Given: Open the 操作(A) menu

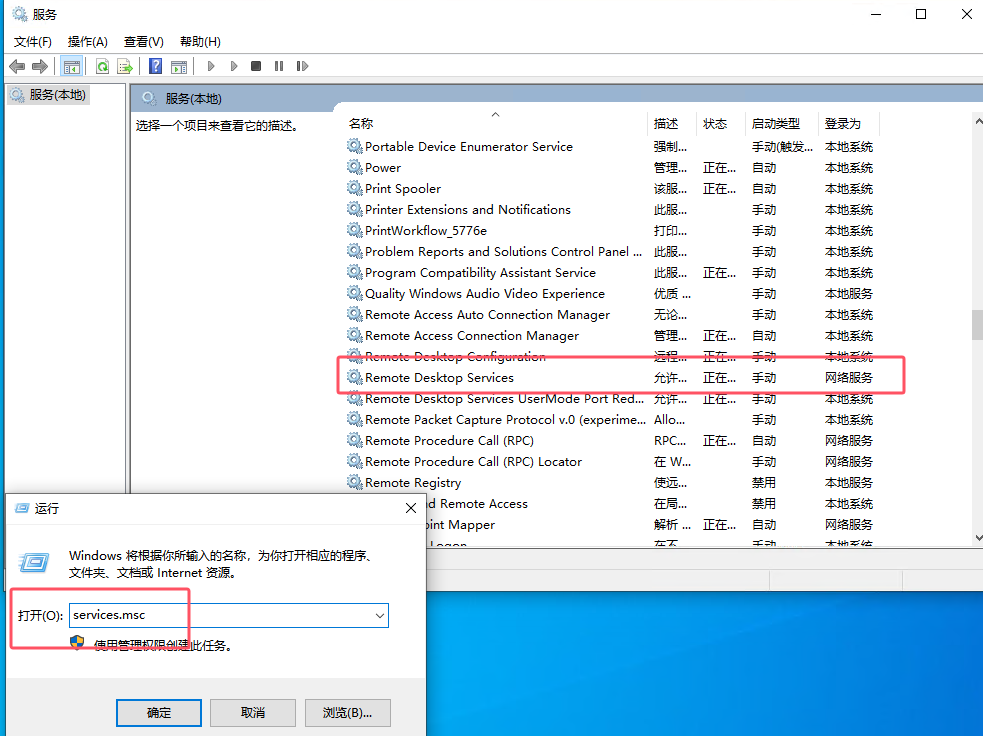Looking at the screenshot, I should pyautogui.click(x=88, y=42).
